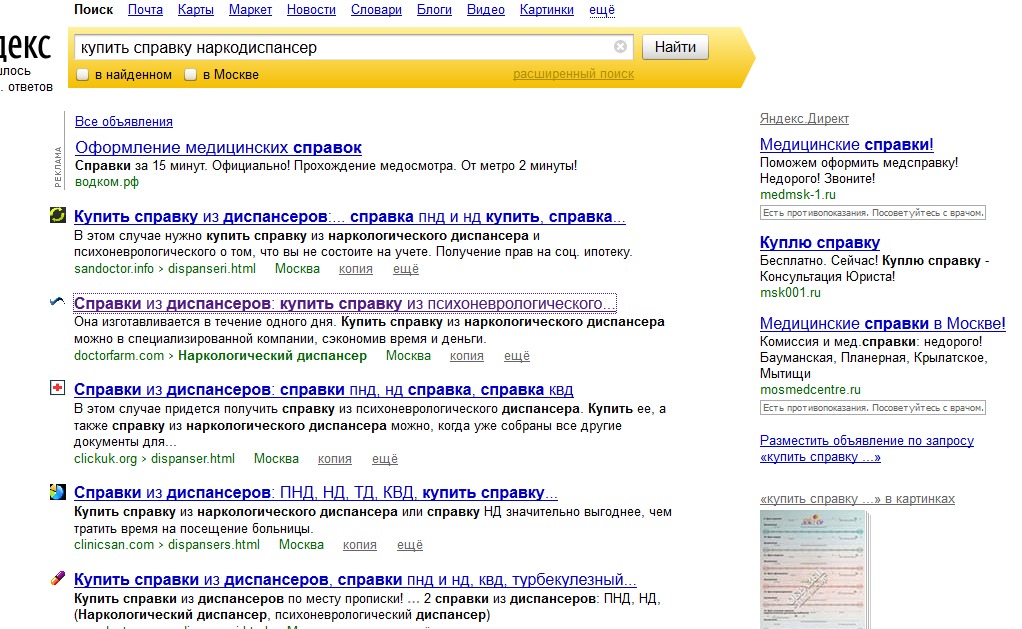Open the Маркет service
This screenshot has width=1022, height=629.
[250, 10]
